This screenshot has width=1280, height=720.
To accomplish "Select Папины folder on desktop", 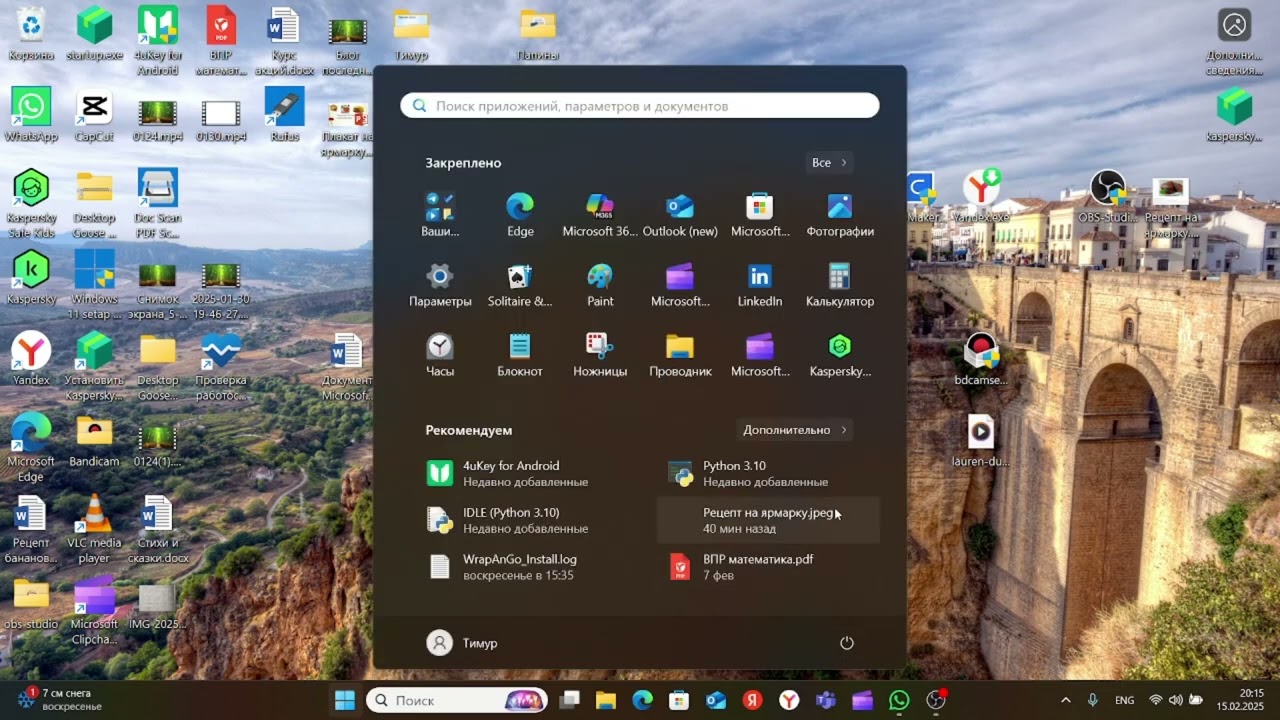I will coord(538,36).
